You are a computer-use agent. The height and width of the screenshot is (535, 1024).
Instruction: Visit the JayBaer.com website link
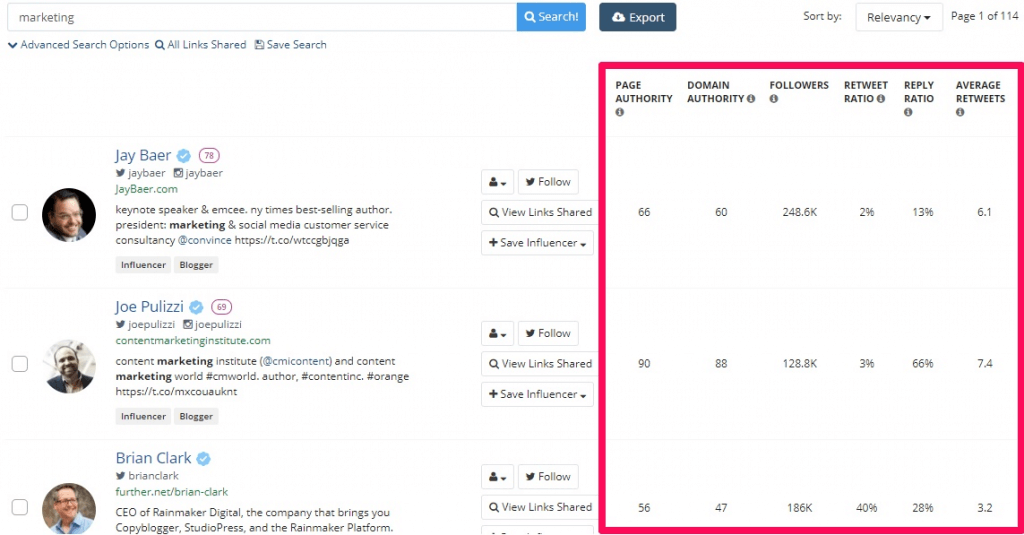[146, 189]
